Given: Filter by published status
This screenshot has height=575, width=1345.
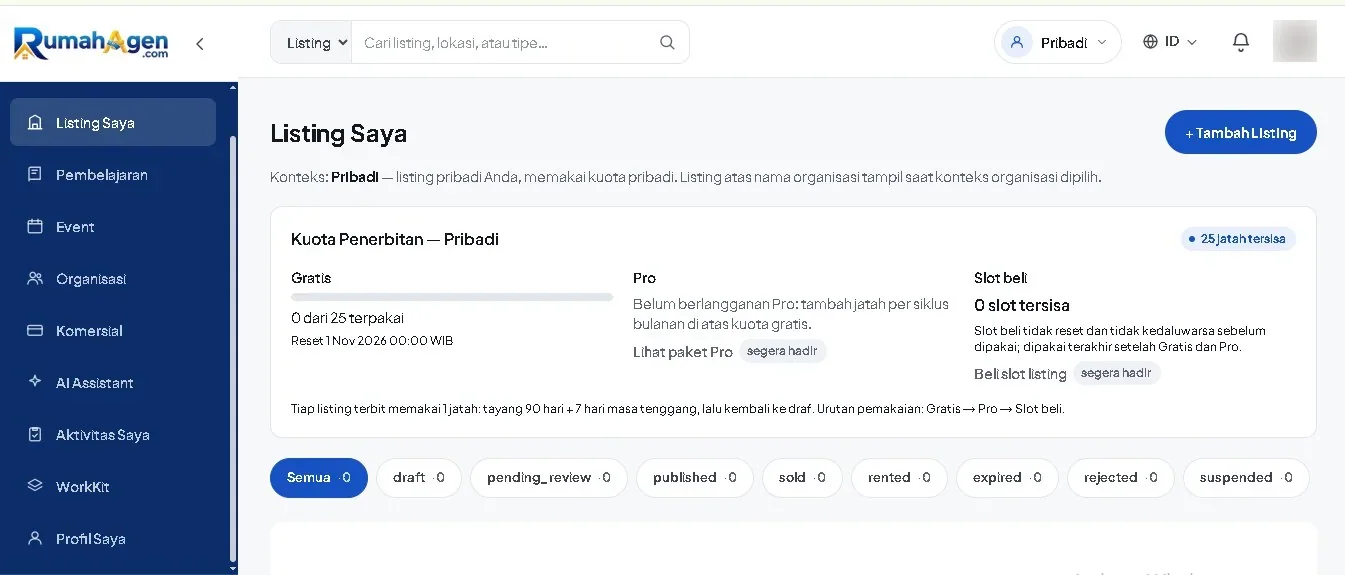Looking at the screenshot, I should click(695, 478).
